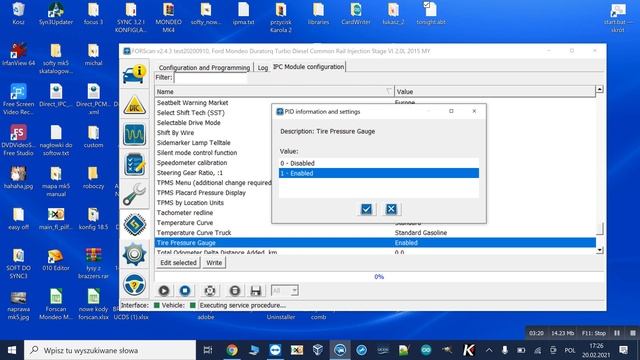
Task: Open the Forscan Mondeo spreadsheet desktop icon
Action: pyautogui.click(x=56, y=304)
